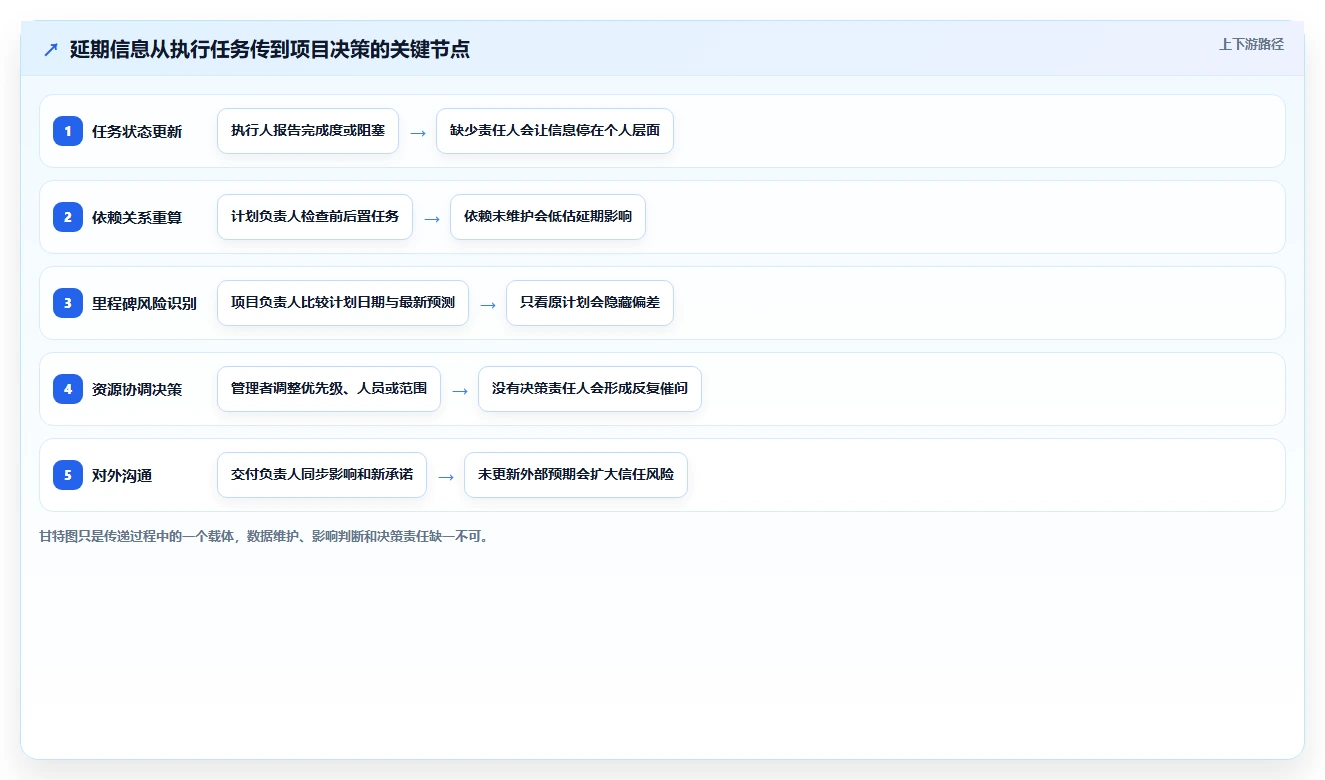Screen dimensions: 1325x780
Task: Click the 里程碑风险识别 step label
Action: click(144, 303)
